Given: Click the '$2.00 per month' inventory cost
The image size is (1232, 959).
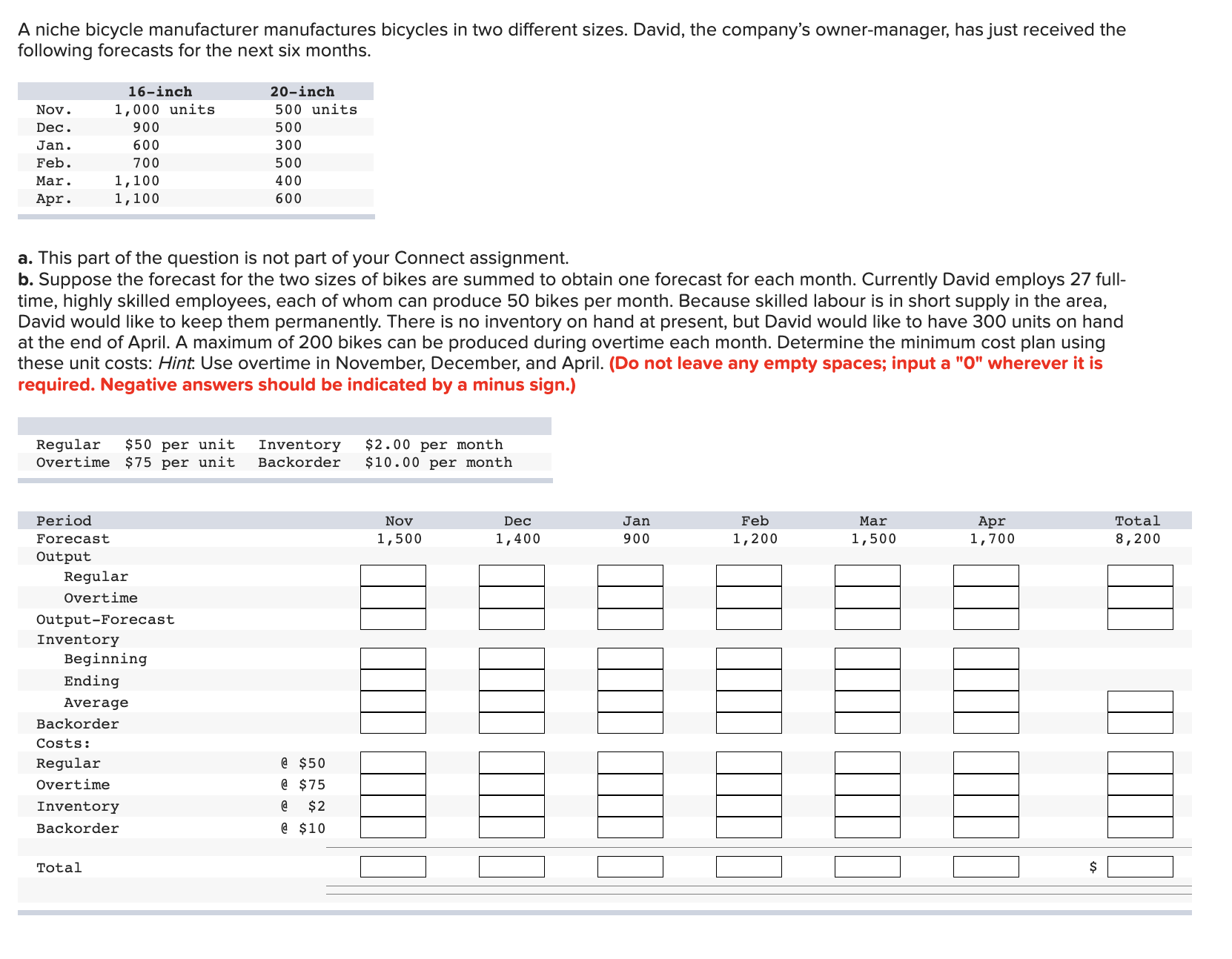Looking at the screenshot, I should 434,445.
